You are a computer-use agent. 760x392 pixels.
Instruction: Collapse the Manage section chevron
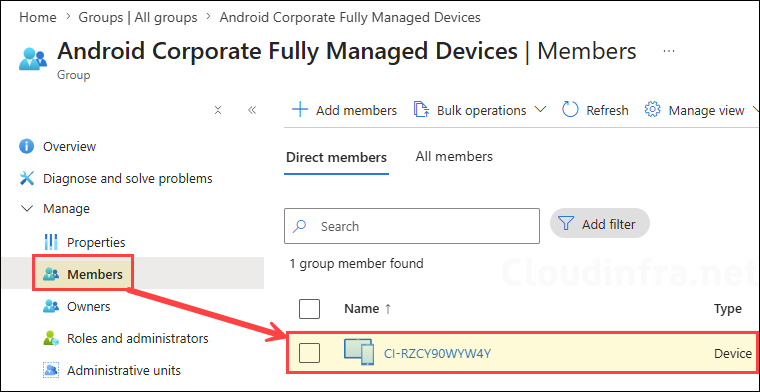(27, 209)
